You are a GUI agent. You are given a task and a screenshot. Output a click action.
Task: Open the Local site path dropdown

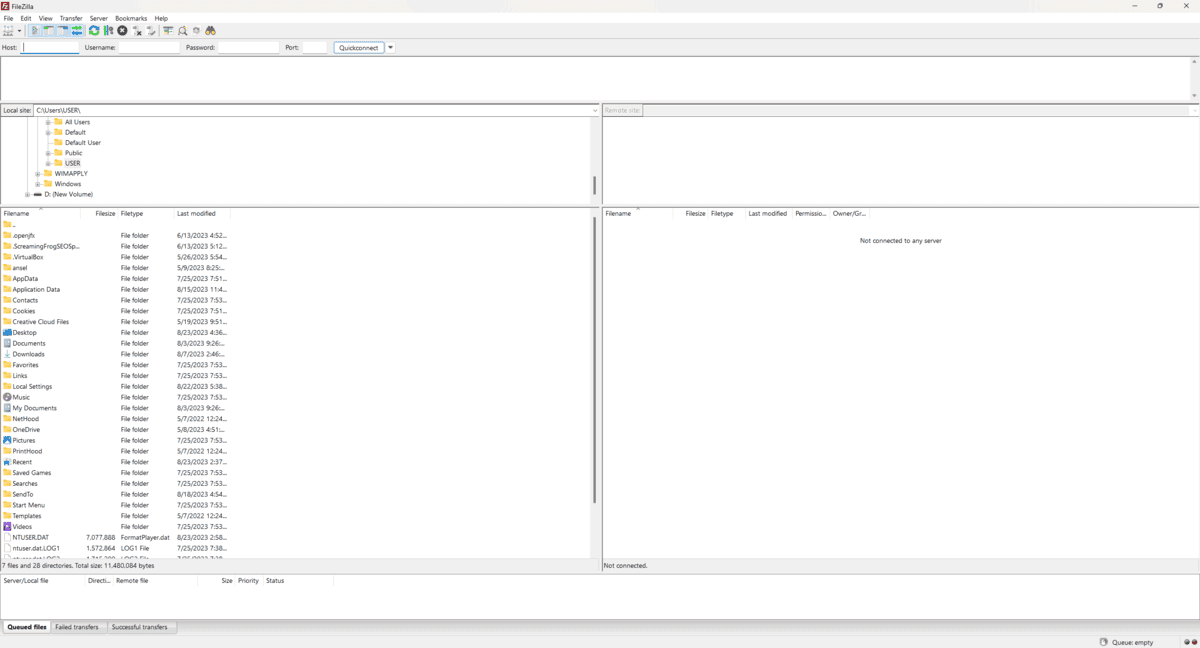click(595, 110)
